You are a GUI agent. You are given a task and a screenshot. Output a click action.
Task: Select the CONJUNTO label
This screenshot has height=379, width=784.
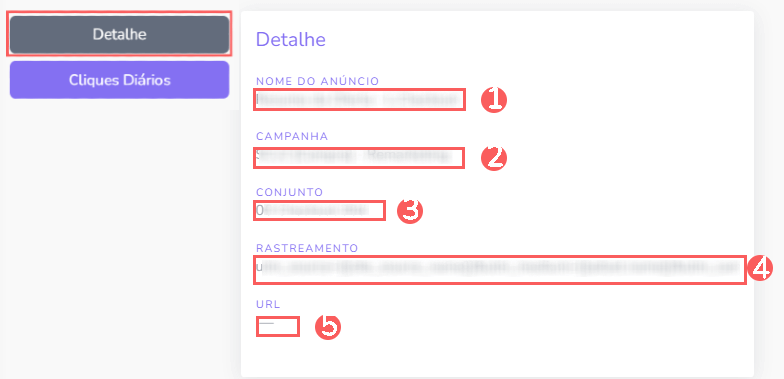(x=290, y=192)
